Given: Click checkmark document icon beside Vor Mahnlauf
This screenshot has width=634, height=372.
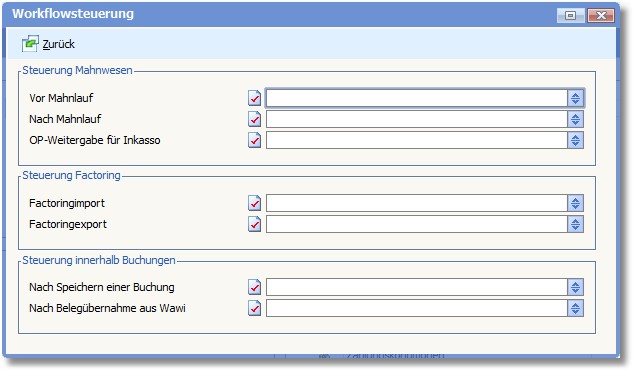Looking at the screenshot, I should 254,98.
